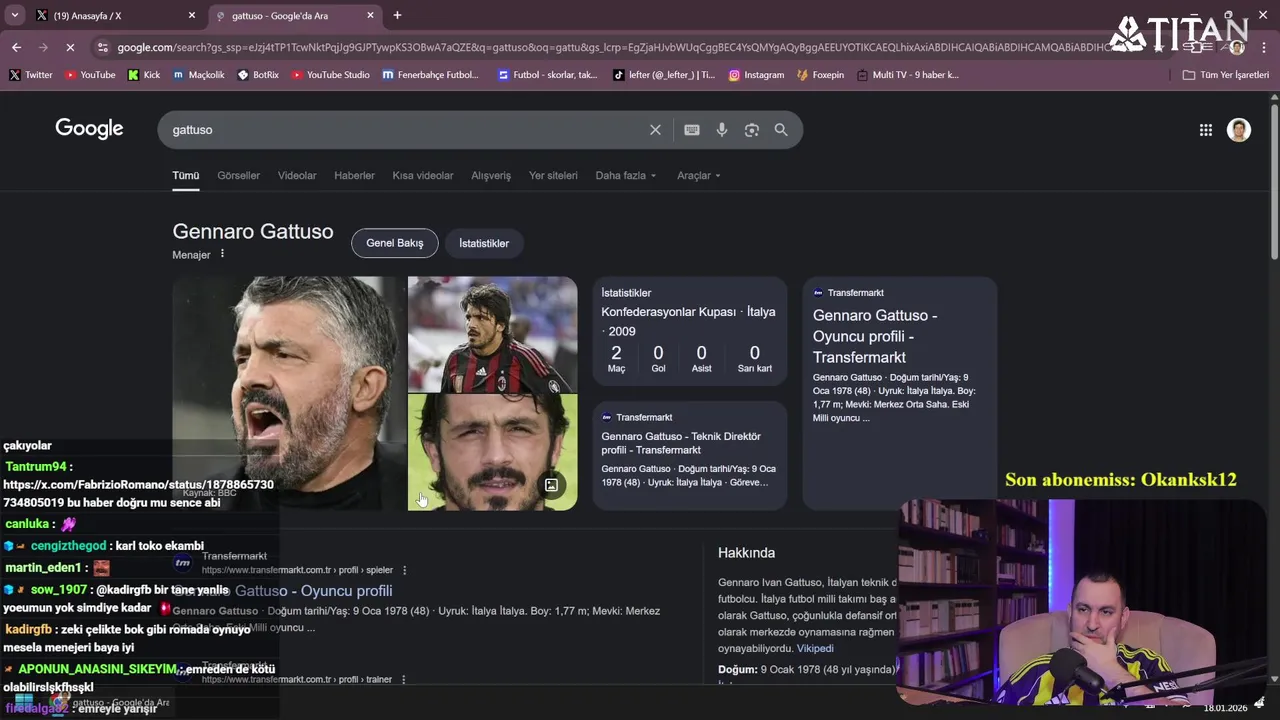Switch to Haberler tab
1280x720 pixels.
click(x=354, y=176)
